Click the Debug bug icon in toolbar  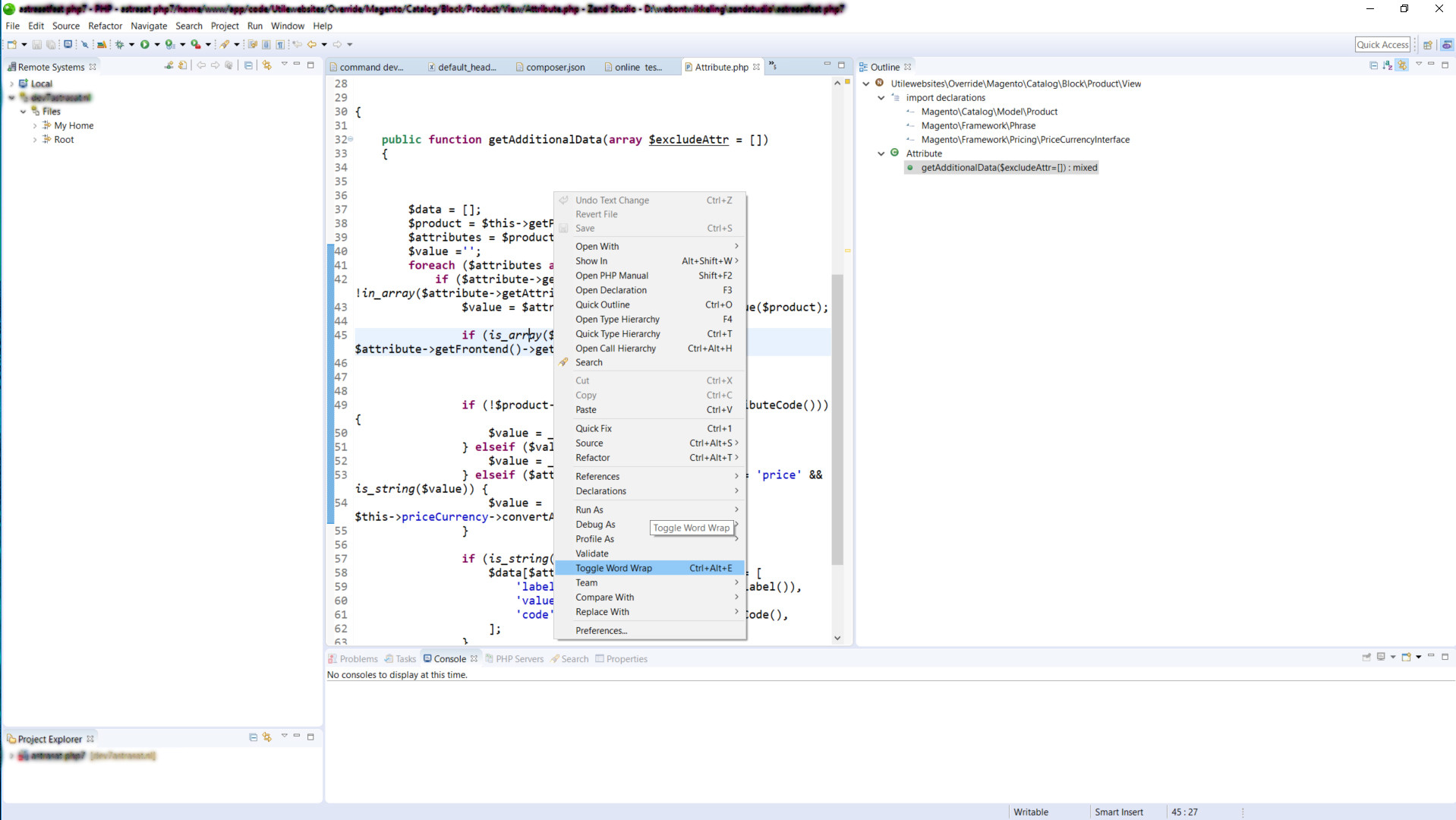119,45
